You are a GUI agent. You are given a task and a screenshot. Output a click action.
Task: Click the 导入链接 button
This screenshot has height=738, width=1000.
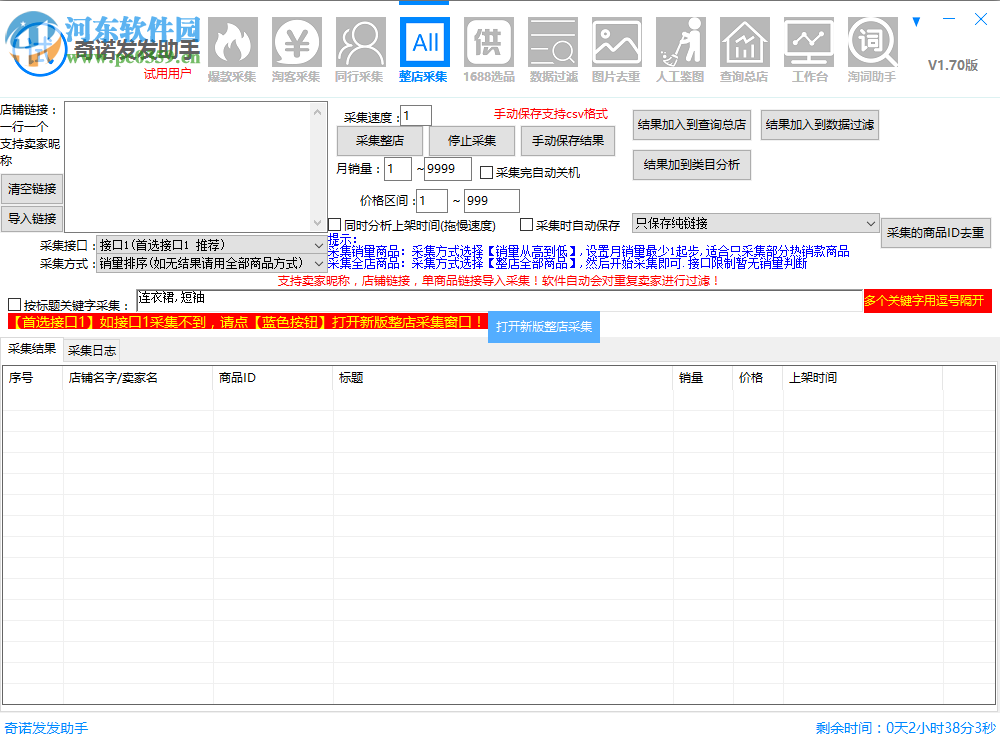pos(32,219)
